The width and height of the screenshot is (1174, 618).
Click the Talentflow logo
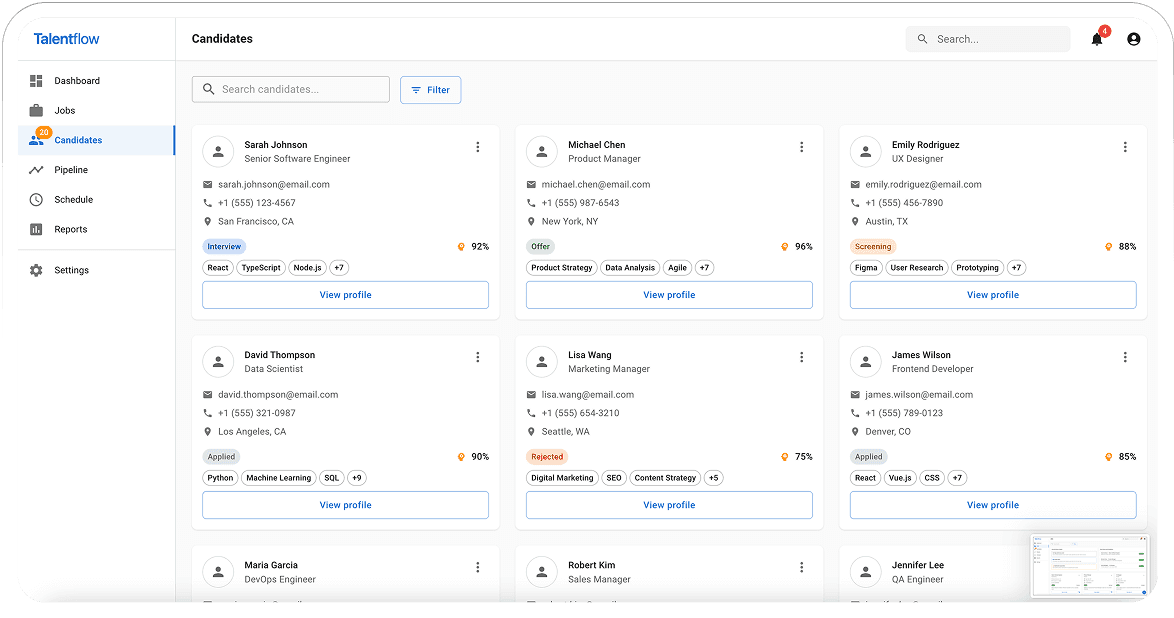click(66, 39)
